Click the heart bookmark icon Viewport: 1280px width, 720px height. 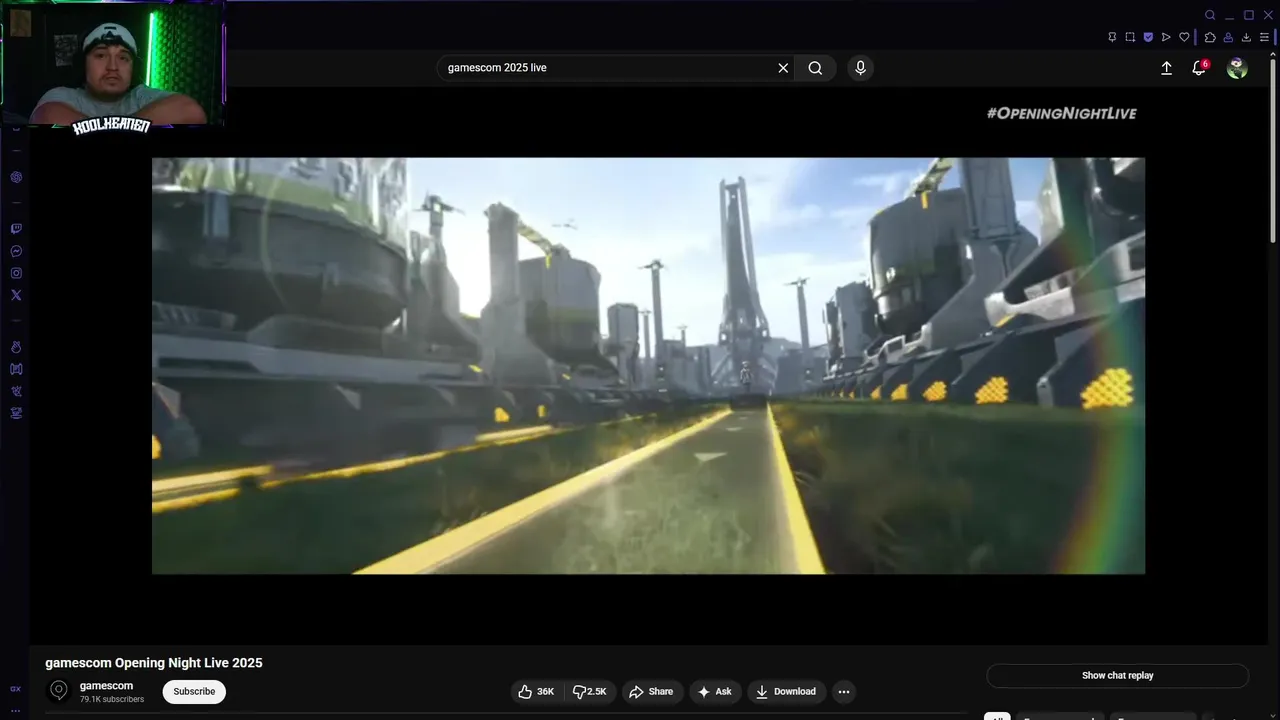click(1184, 37)
